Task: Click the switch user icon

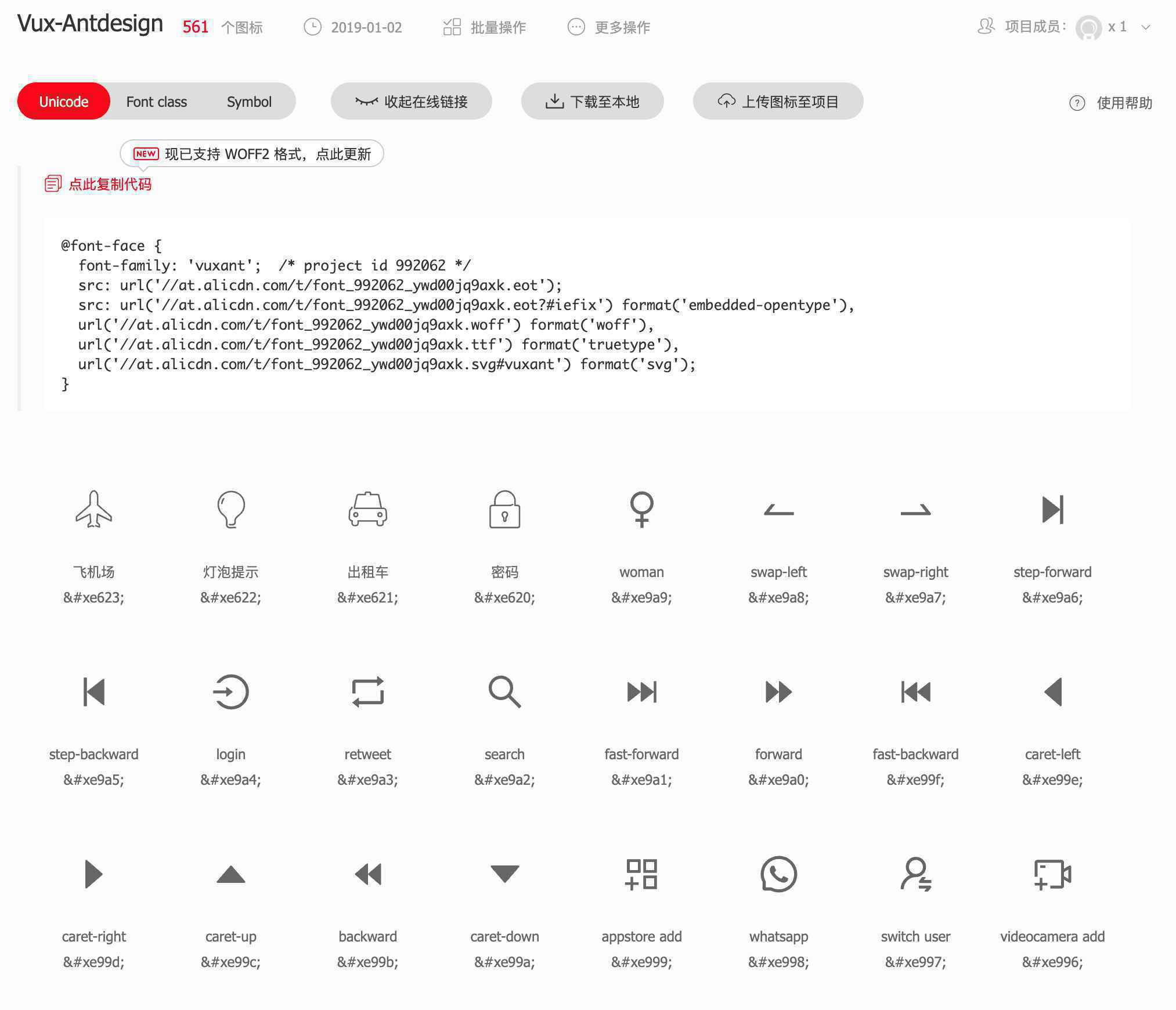Action: [915, 874]
